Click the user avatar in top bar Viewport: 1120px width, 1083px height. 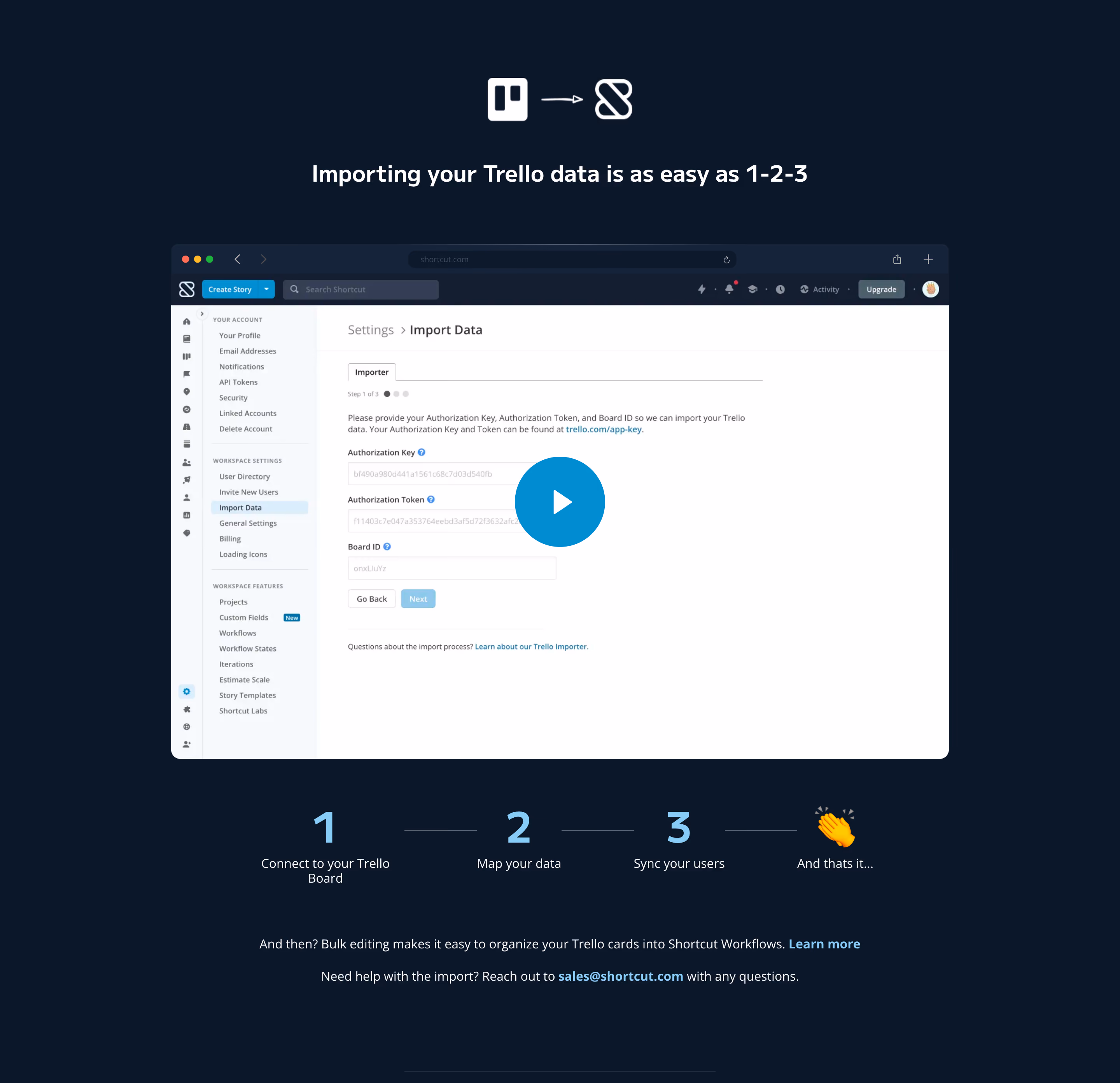coord(930,289)
